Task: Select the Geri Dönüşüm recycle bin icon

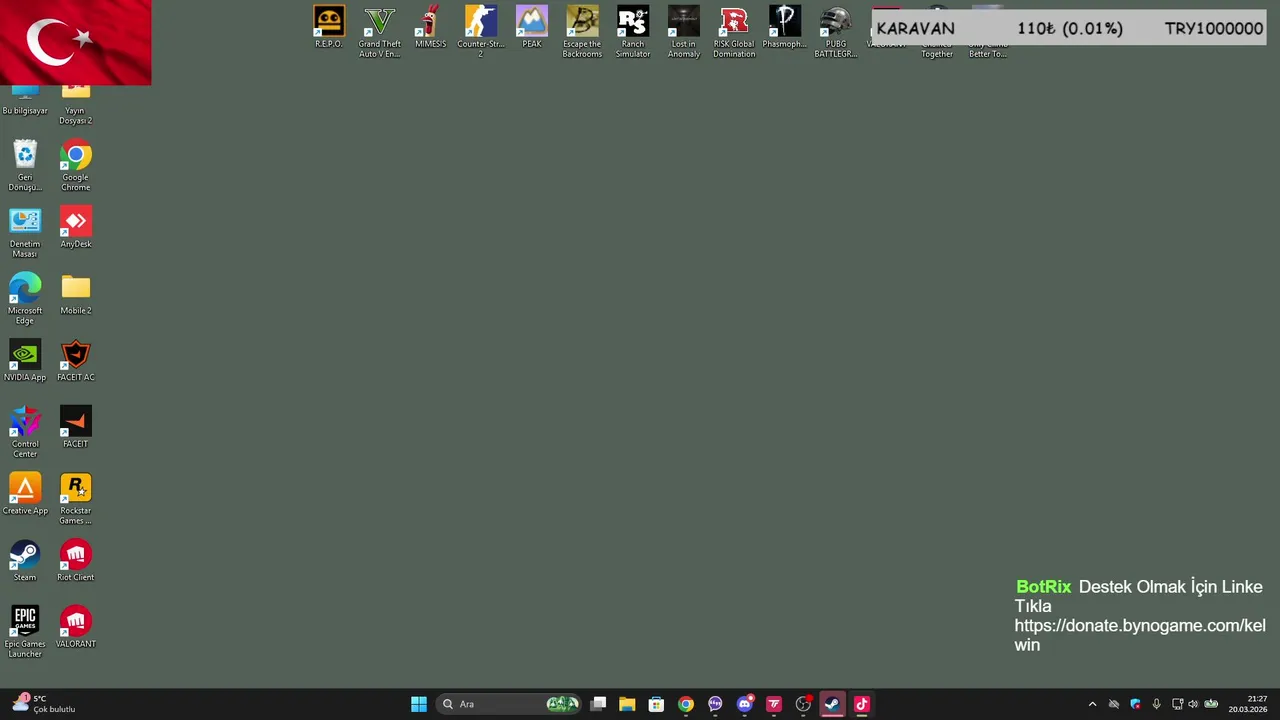Action: pyautogui.click(x=25, y=167)
